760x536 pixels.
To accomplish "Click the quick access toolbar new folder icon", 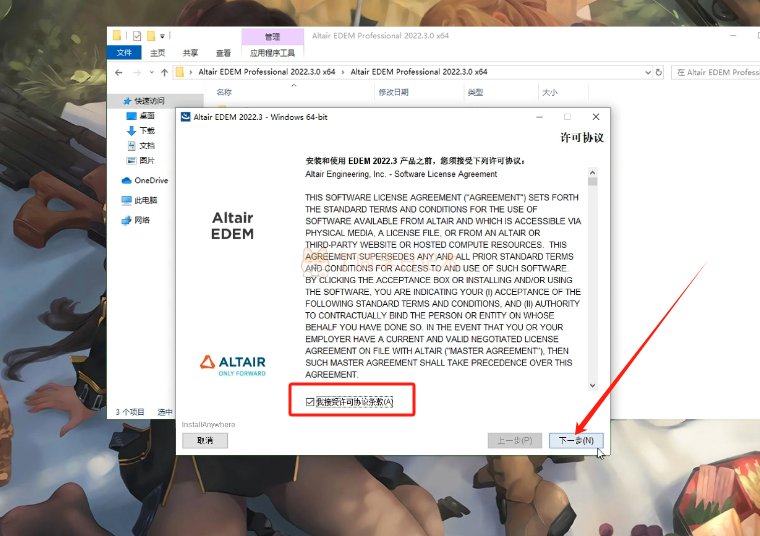I will click(x=151, y=36).
